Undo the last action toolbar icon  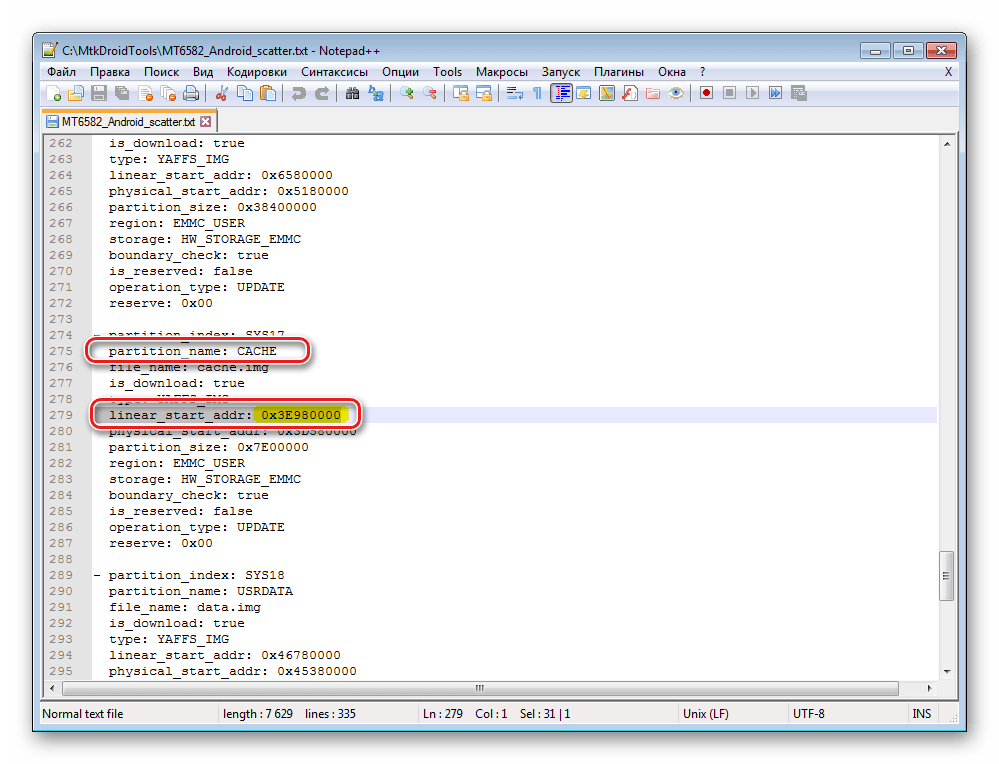[298, 94]
